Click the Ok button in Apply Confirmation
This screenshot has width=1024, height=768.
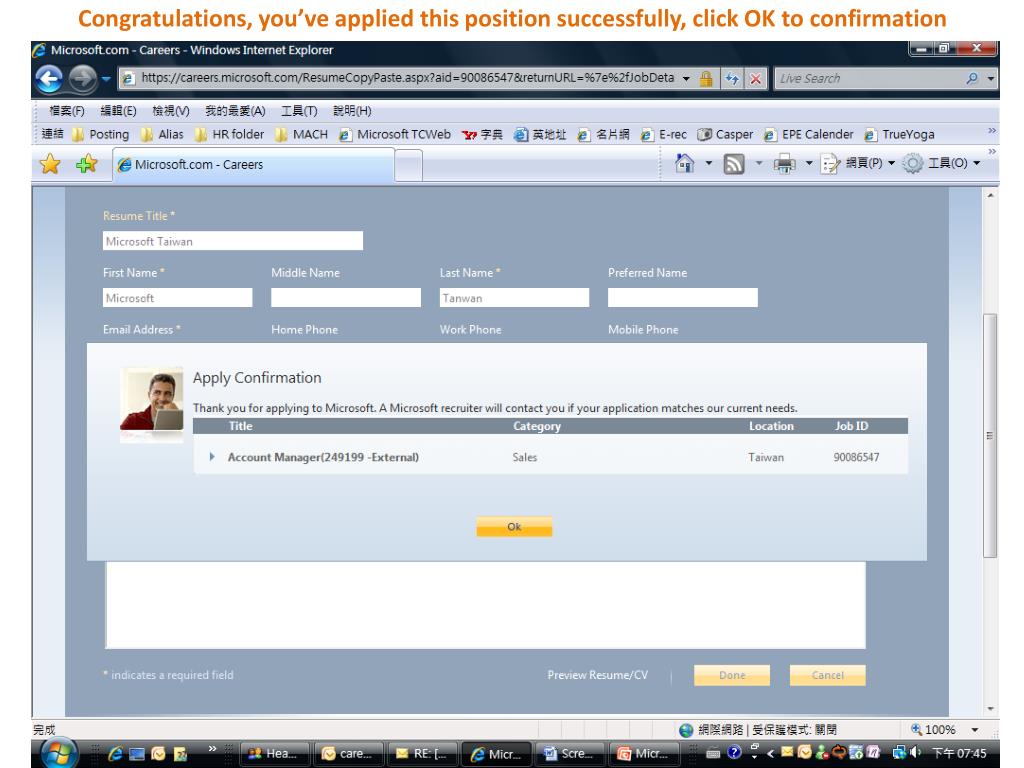click(x=515, y=526)
